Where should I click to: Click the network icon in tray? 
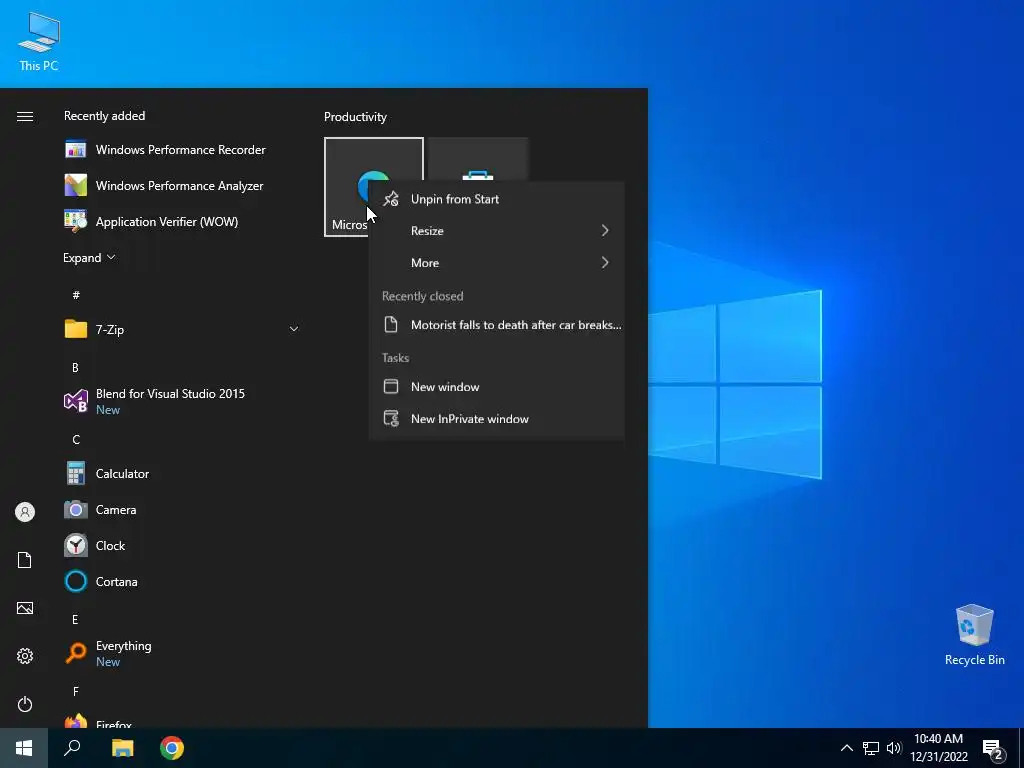pyautogui.click(x=871, y=748)
